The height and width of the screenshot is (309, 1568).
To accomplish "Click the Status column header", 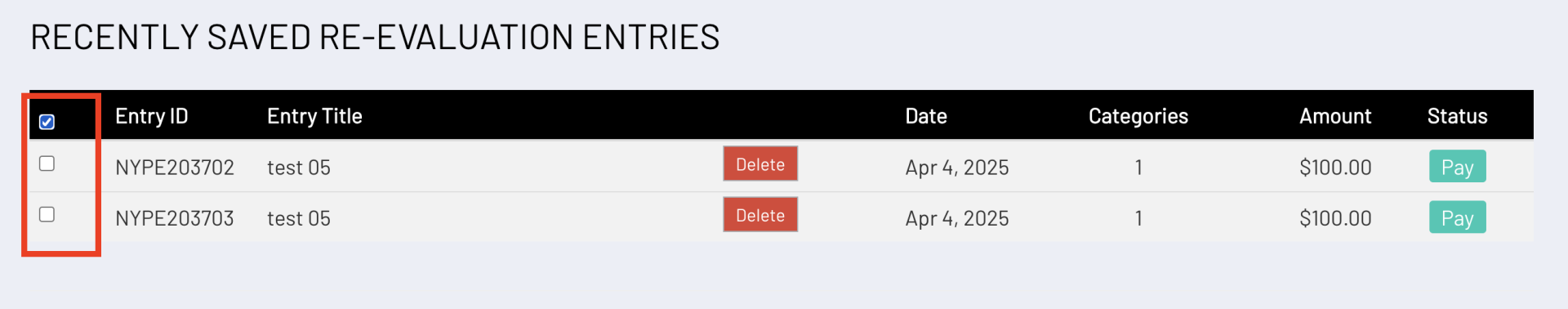I will pyautogui.click(x=1458, y=116).
